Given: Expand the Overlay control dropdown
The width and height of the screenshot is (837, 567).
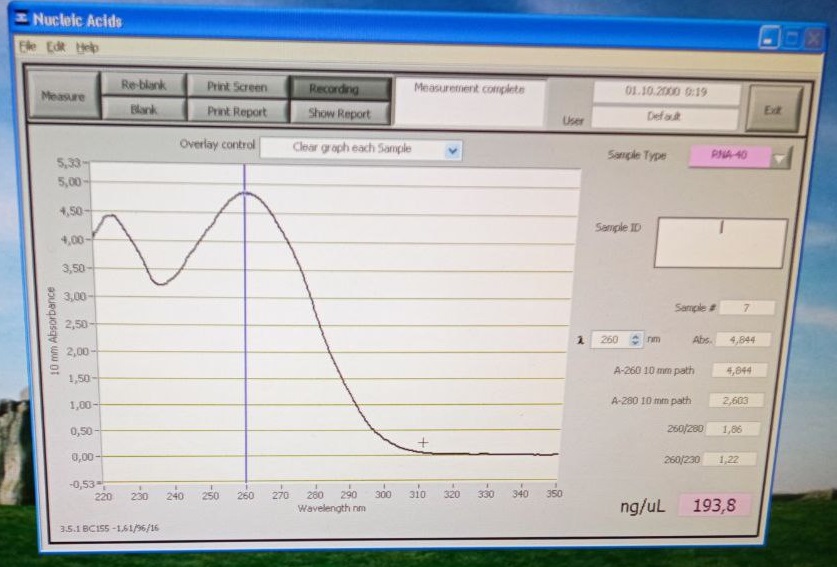Looking at the screenshot, I should point(452,149).
